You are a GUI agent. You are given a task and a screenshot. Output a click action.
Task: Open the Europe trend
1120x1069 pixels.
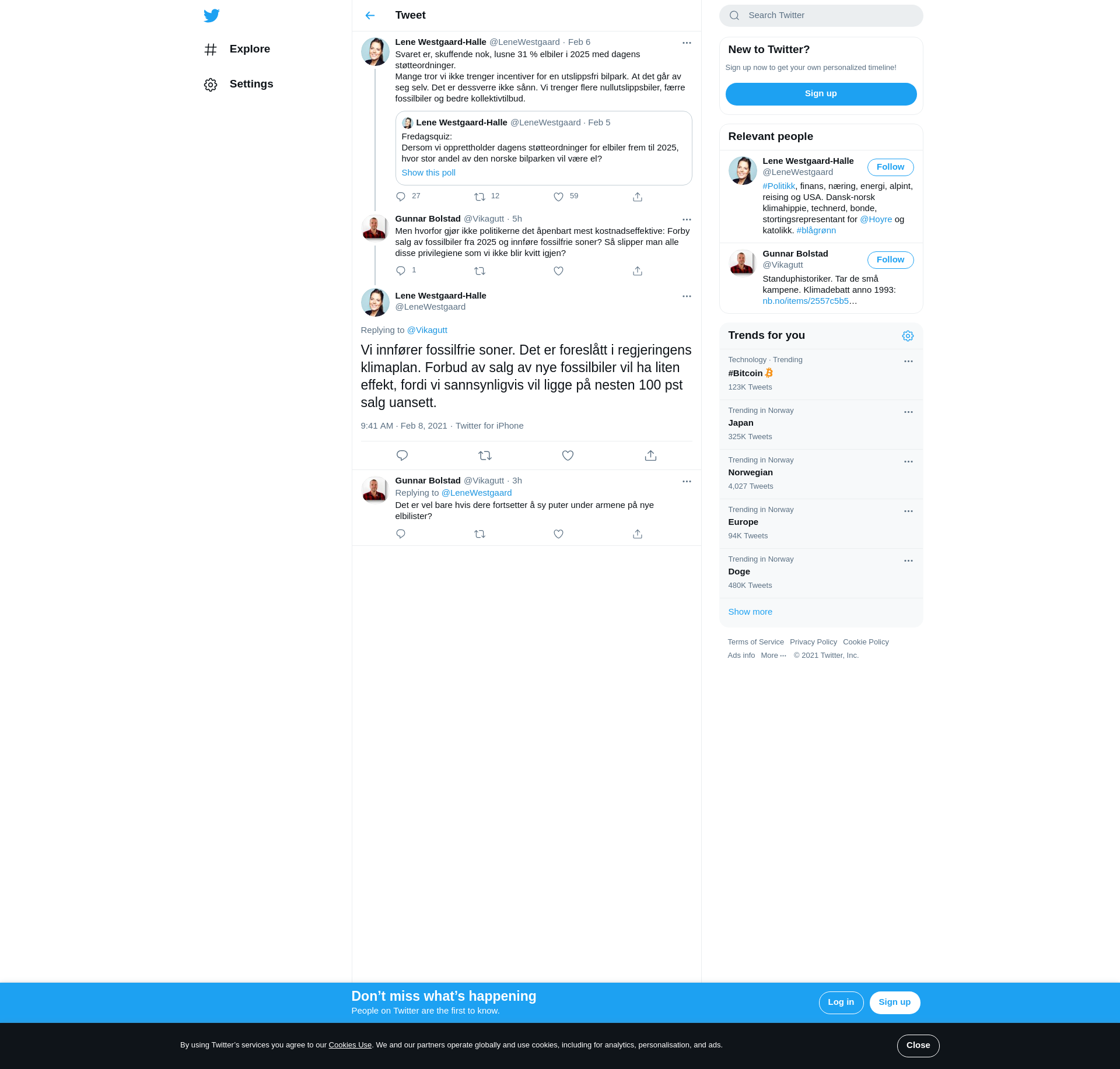coord(821,524)
